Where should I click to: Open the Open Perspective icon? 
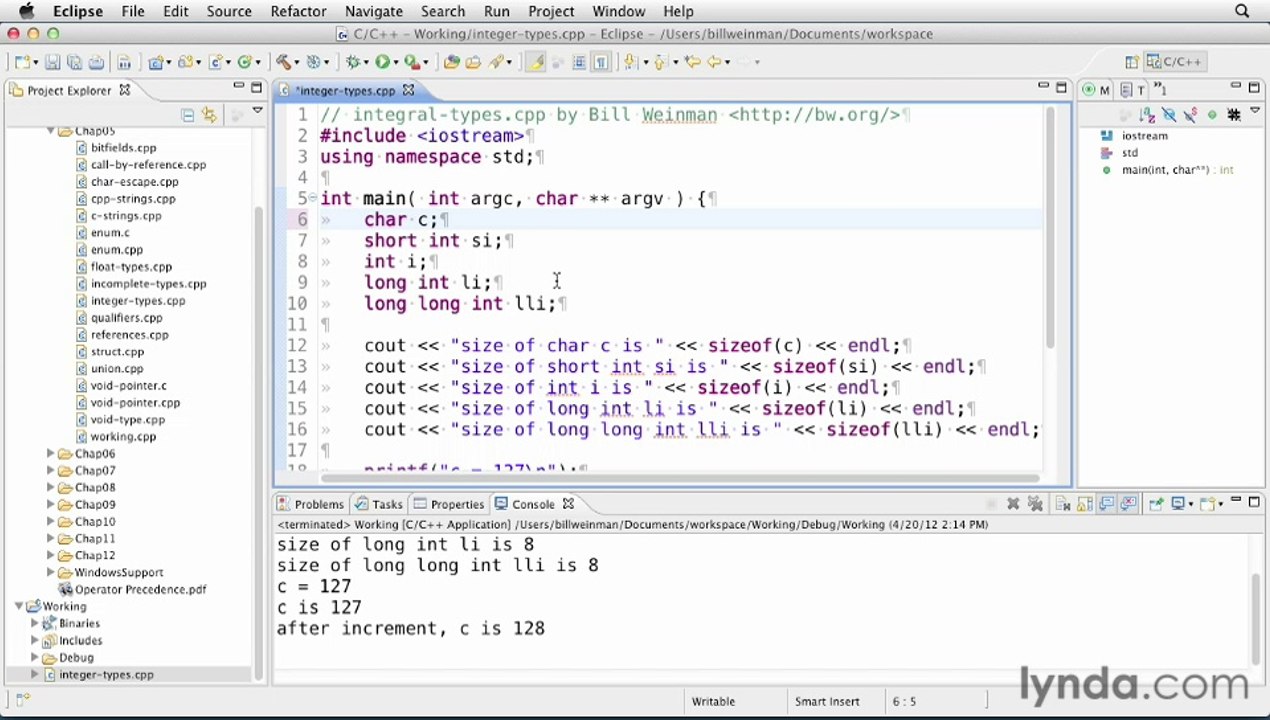click(1132, 62)
